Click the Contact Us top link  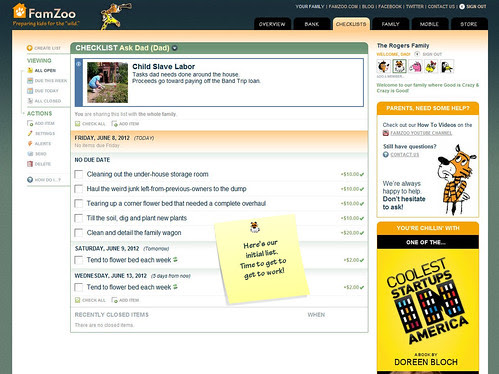pos(441,6)
